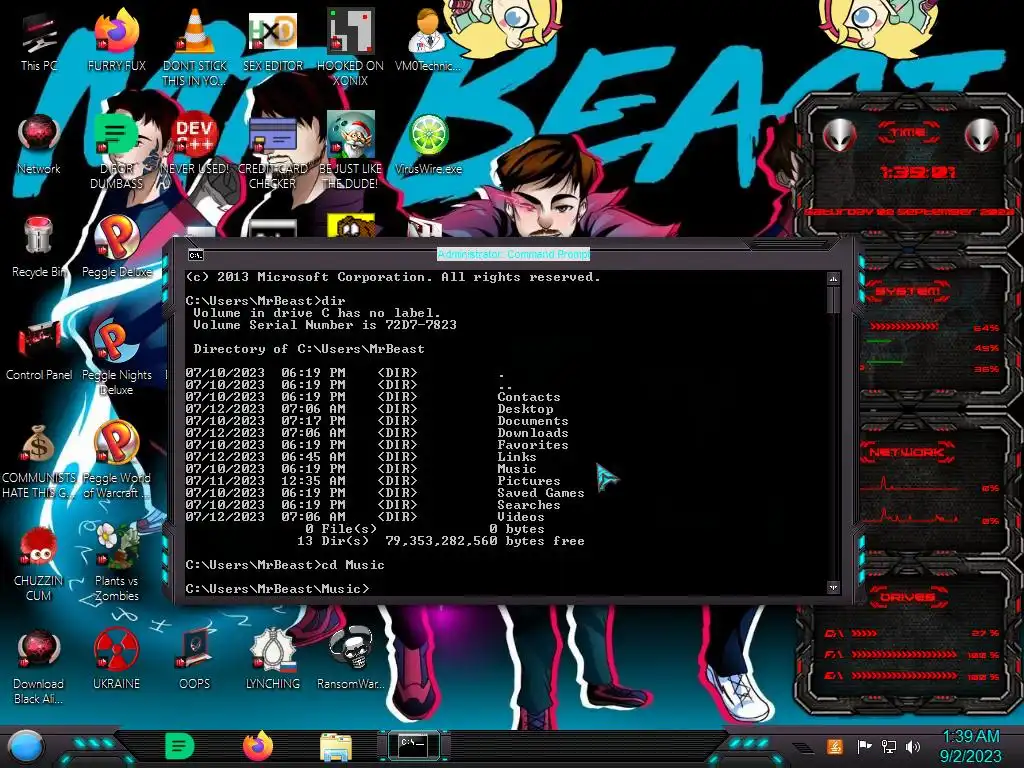This screenshot has height=768, width=1024.
Task: Click the 'cd Music' command line
Action: click(285, 564)
